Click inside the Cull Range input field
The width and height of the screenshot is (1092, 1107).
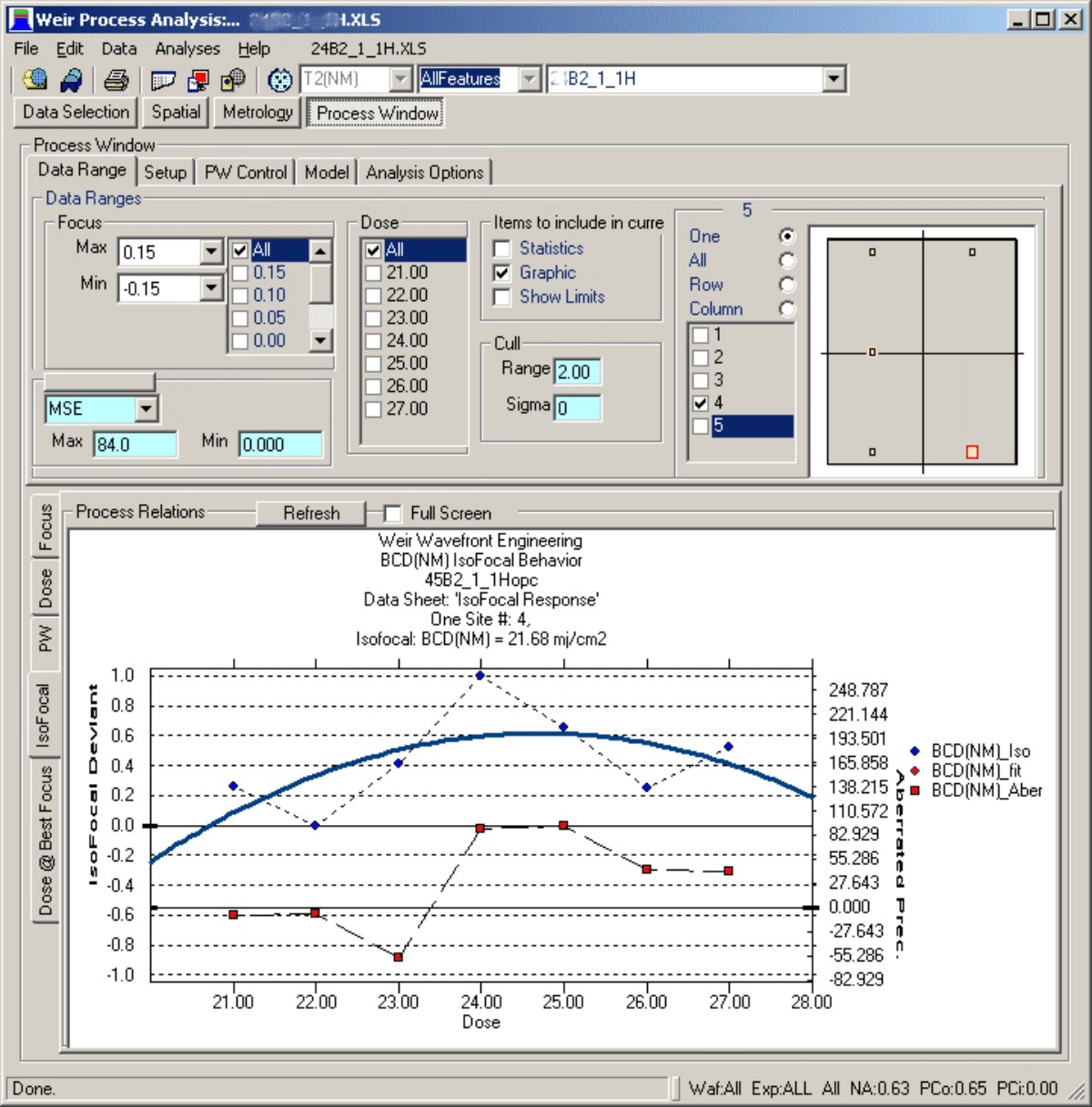click(580, 371)
